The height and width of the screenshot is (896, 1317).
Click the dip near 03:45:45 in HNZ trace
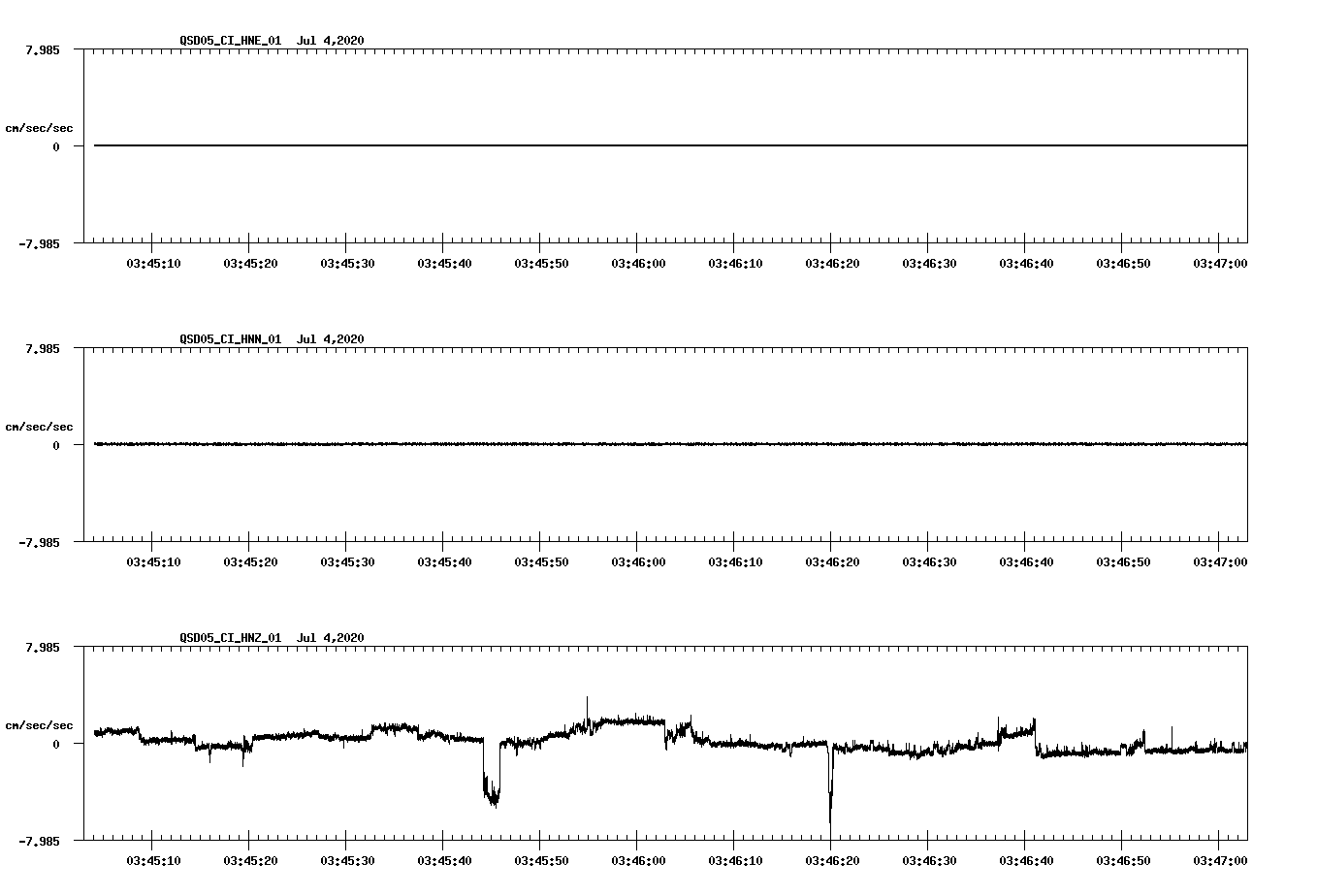[492, 776]
